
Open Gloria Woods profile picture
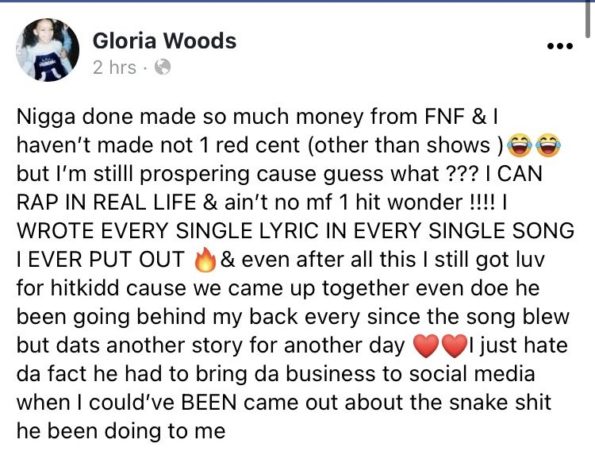coord(48,50)
